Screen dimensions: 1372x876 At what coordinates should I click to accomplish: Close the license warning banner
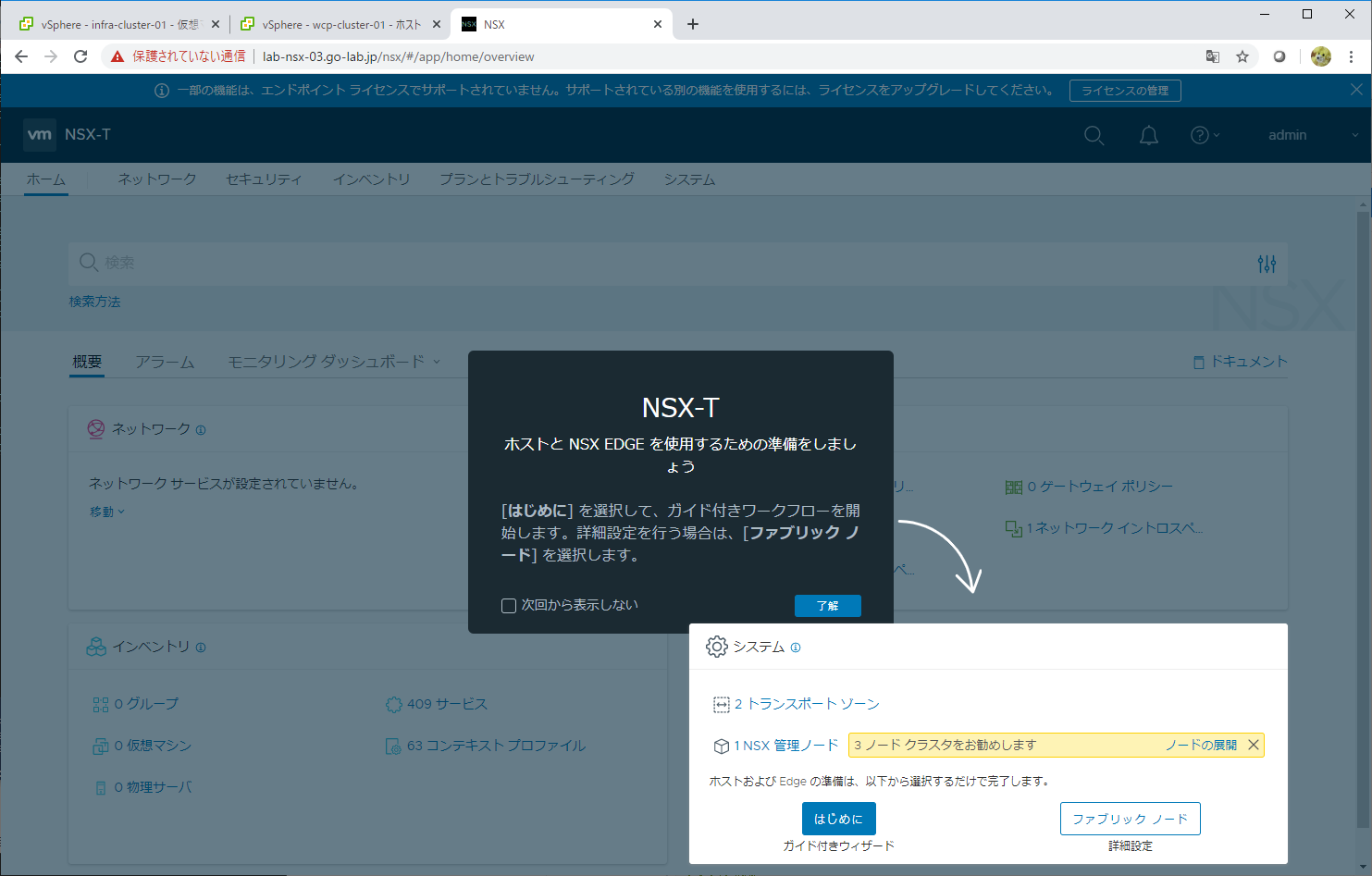point(1356,90)
